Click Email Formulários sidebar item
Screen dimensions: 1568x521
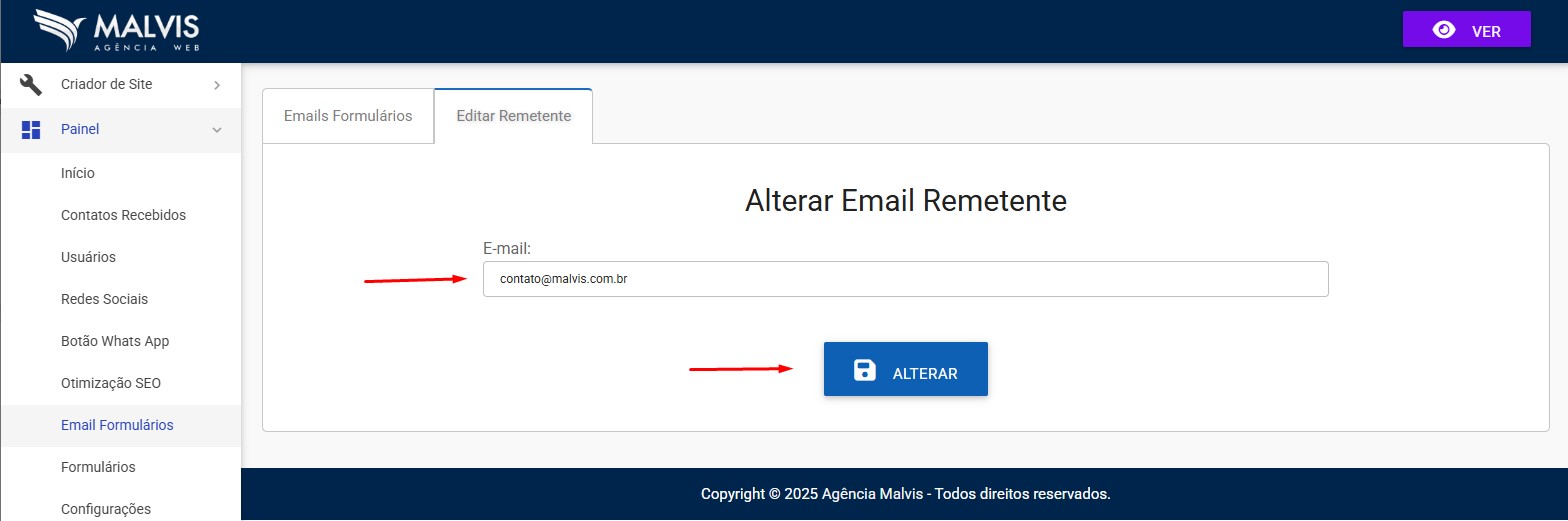[117, 425]
